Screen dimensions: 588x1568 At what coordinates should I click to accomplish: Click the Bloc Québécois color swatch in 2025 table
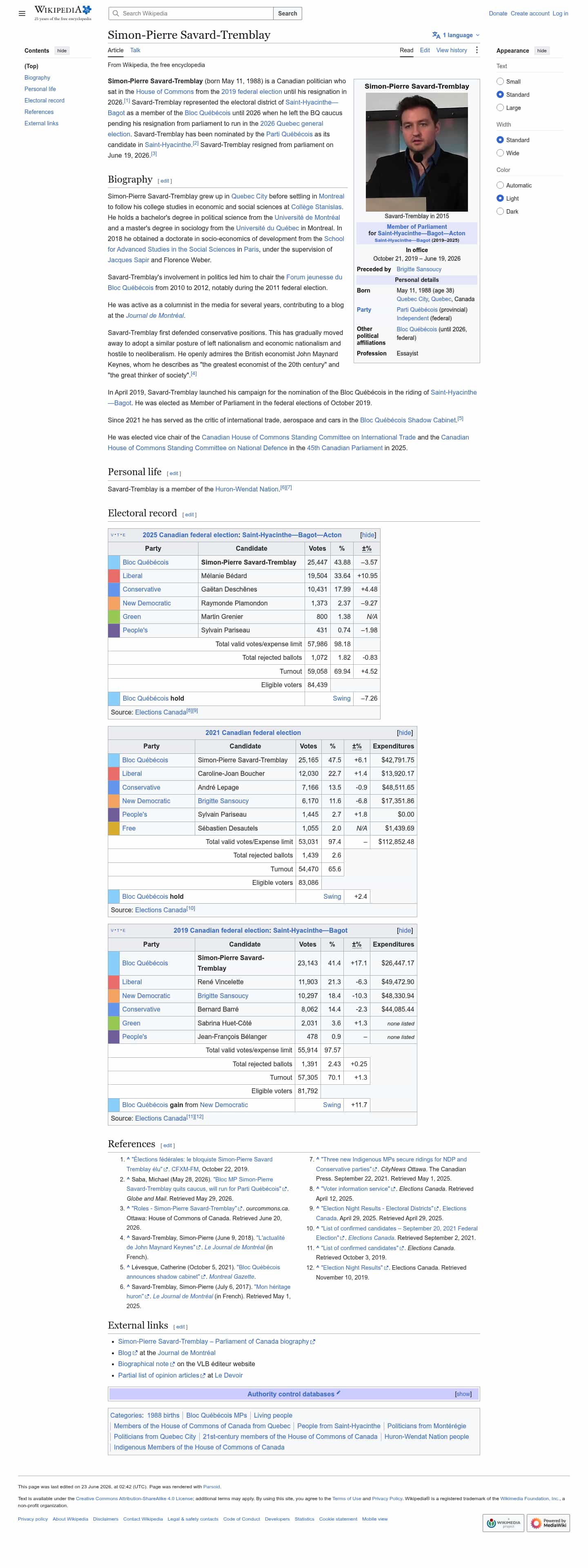pyautogui.click(x=114, y=563)
